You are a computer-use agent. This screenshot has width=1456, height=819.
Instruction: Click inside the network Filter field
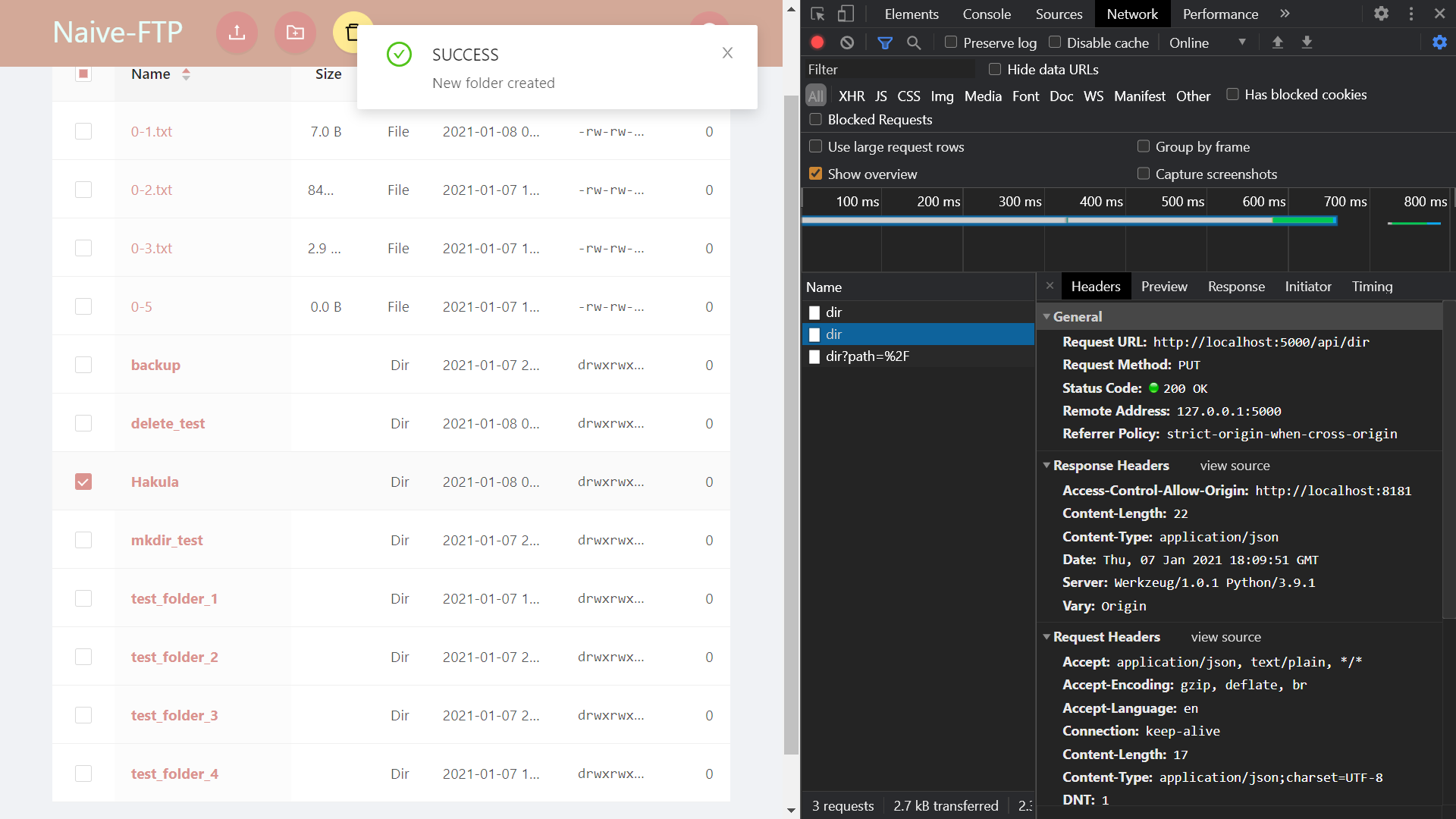[x=887, y=69]
